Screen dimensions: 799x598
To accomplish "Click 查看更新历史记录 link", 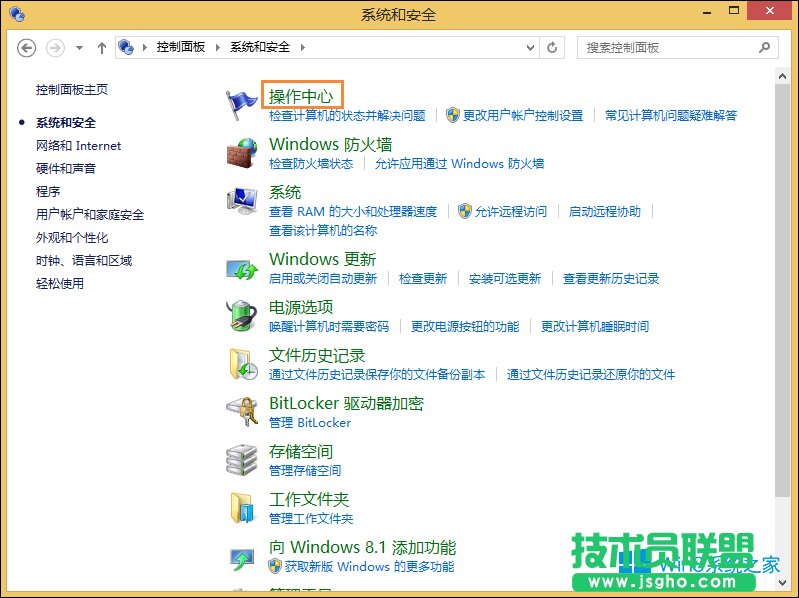I will point(611,279).
